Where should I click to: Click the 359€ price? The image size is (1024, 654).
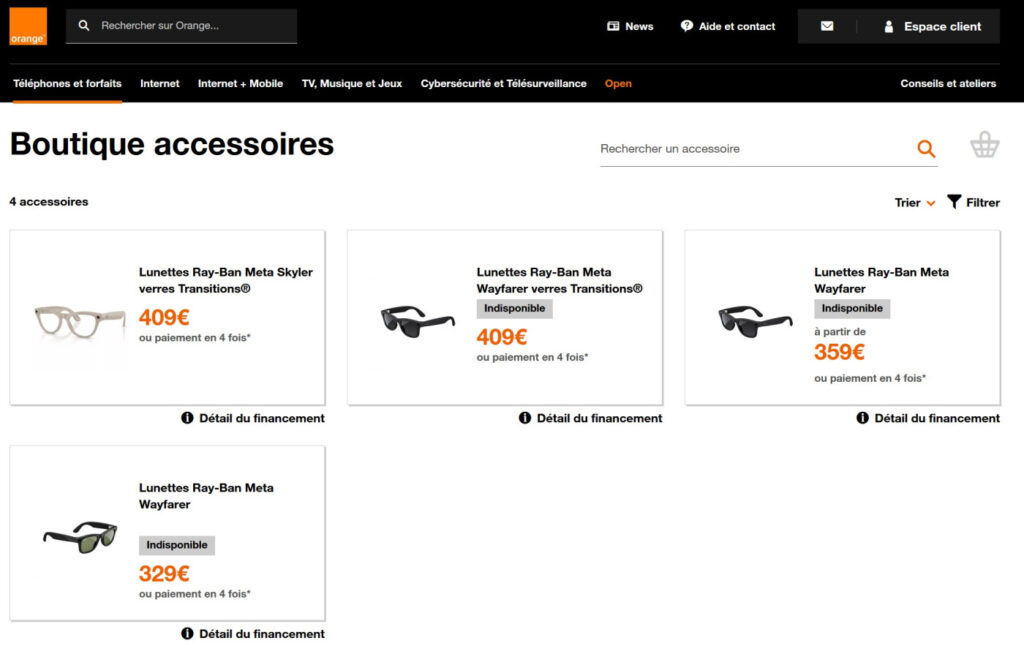click(x=839, y=352)
